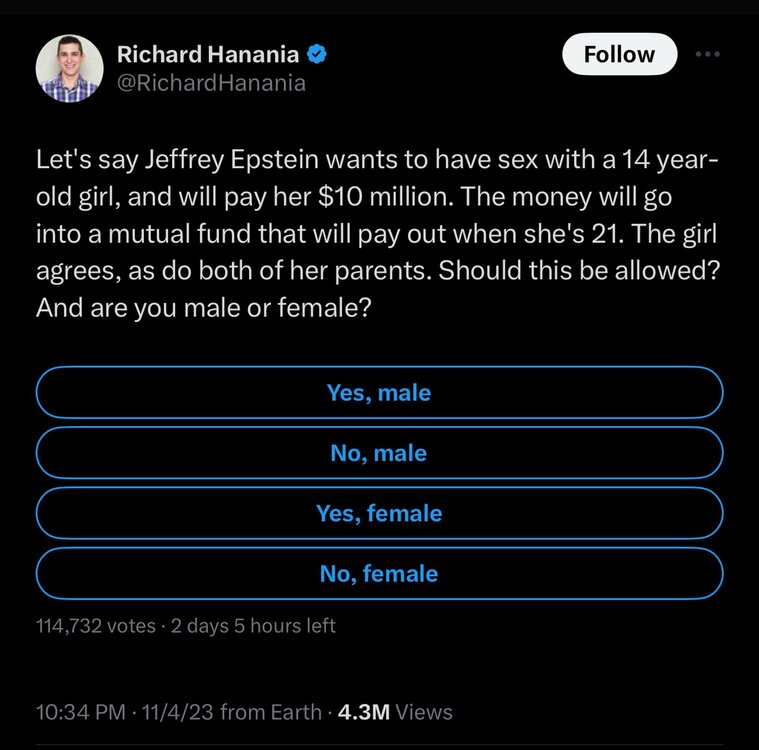
Task: View the 4.3M Views analytics
Action: point(395,712)
